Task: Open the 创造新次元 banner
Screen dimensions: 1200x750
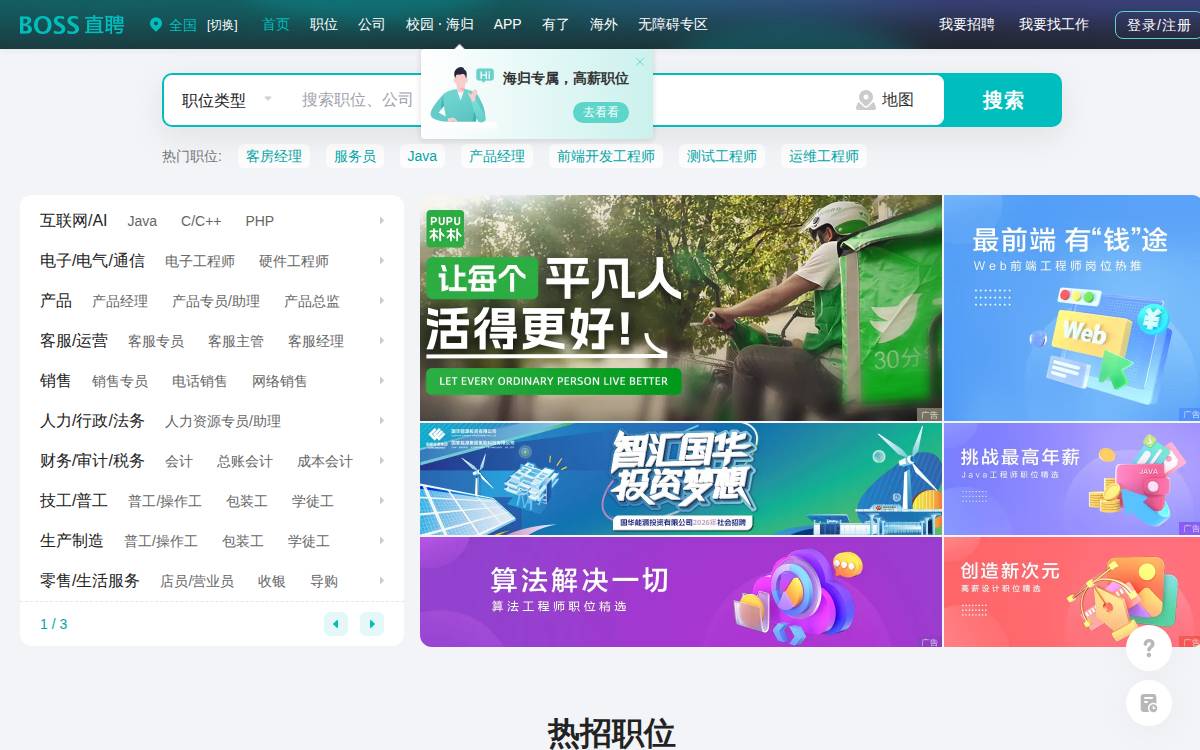Action: pos(1072,592)
